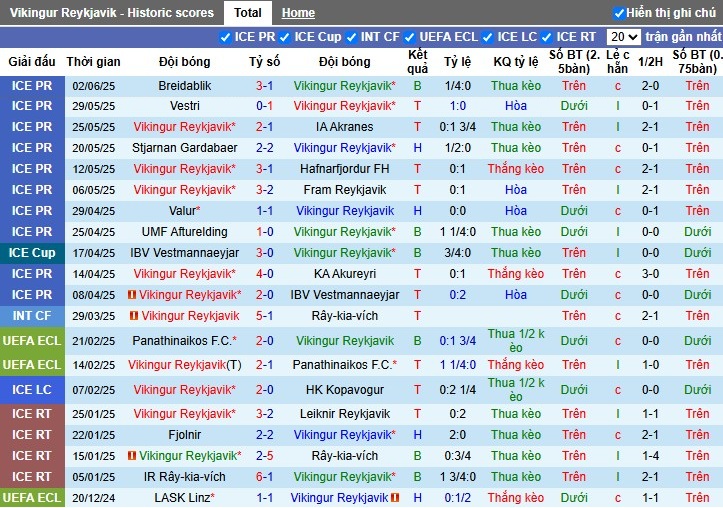This screenshot has height=508, width=723.
Task: Click red card icon on 15/01/25 Vikingur row
Action: click(132, 455)
